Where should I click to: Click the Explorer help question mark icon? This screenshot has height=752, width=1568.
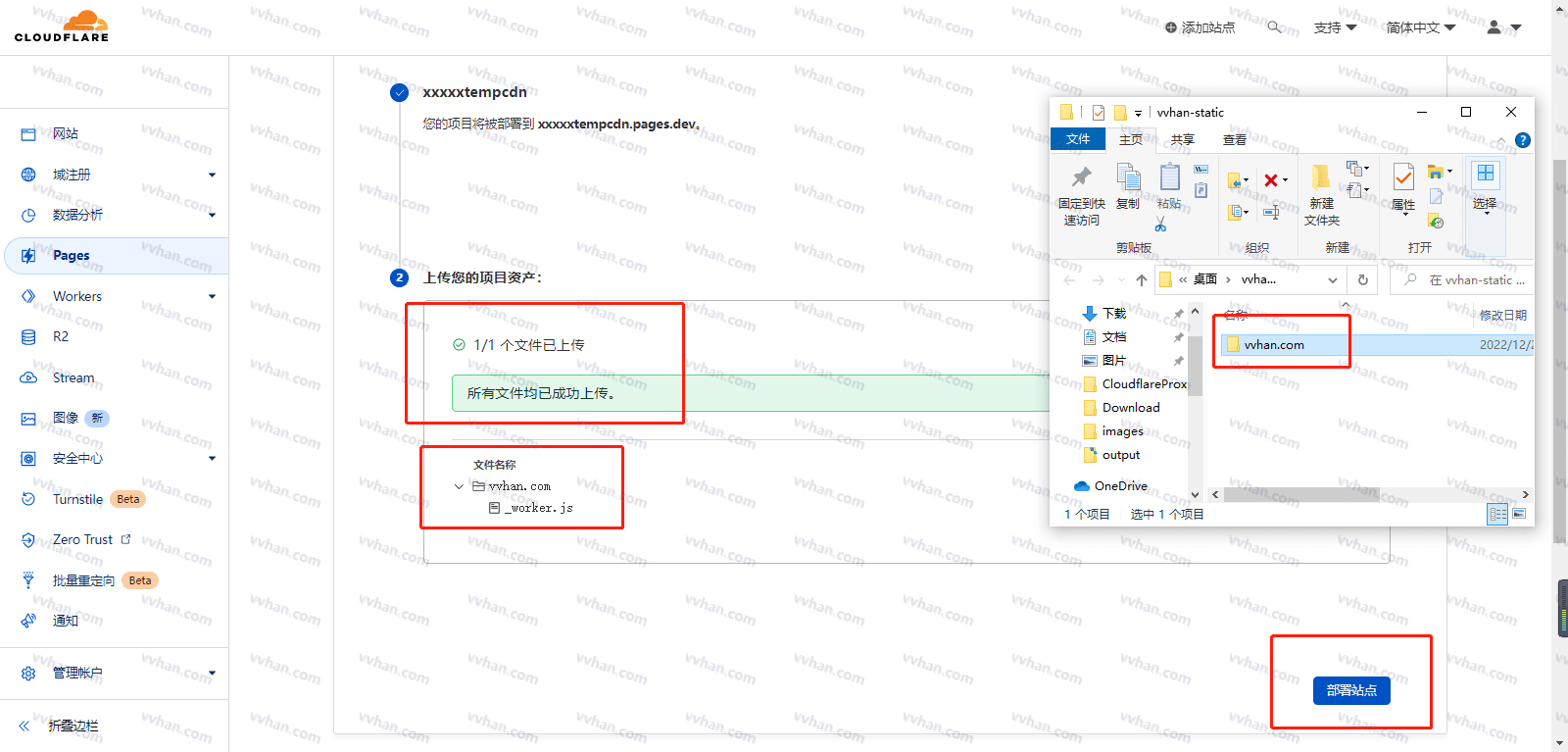[x=1522, y=140]
